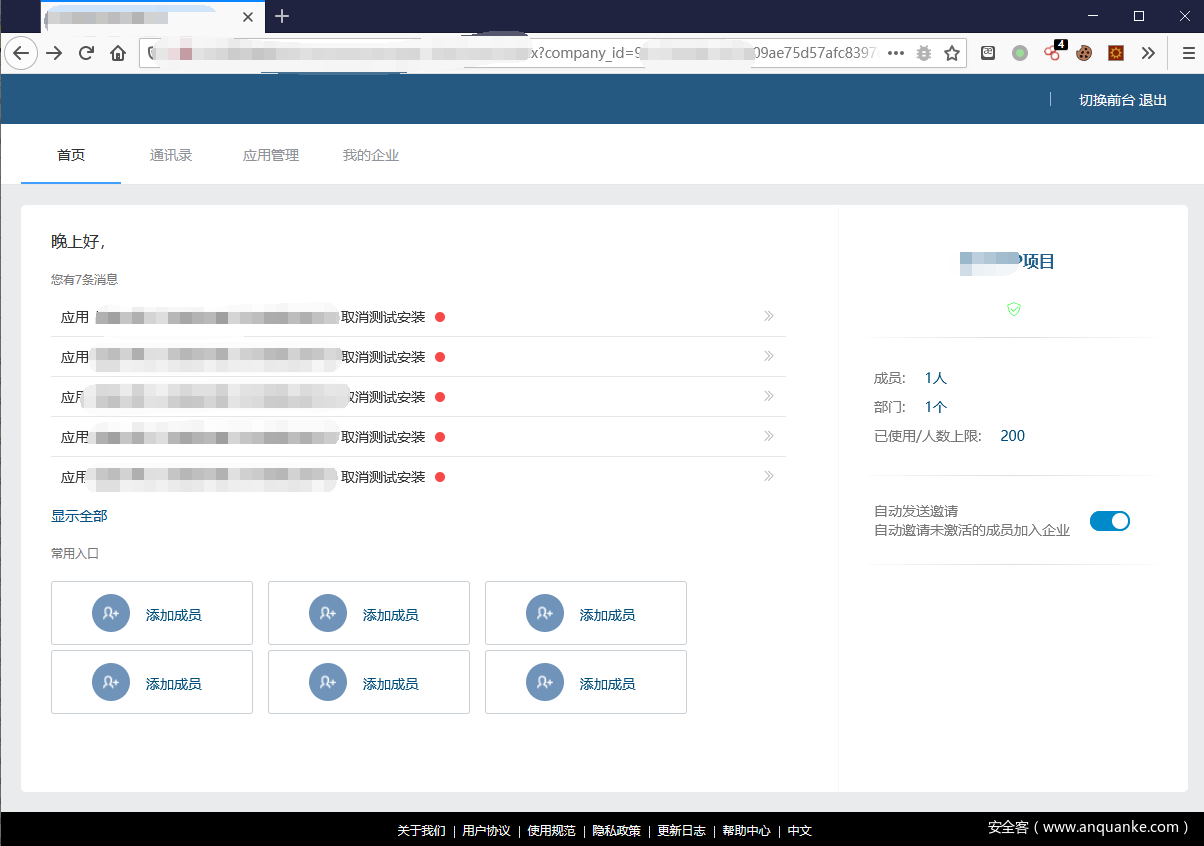Click the browser back arrow button
The image size is (1204, 846).
point(20,53)
